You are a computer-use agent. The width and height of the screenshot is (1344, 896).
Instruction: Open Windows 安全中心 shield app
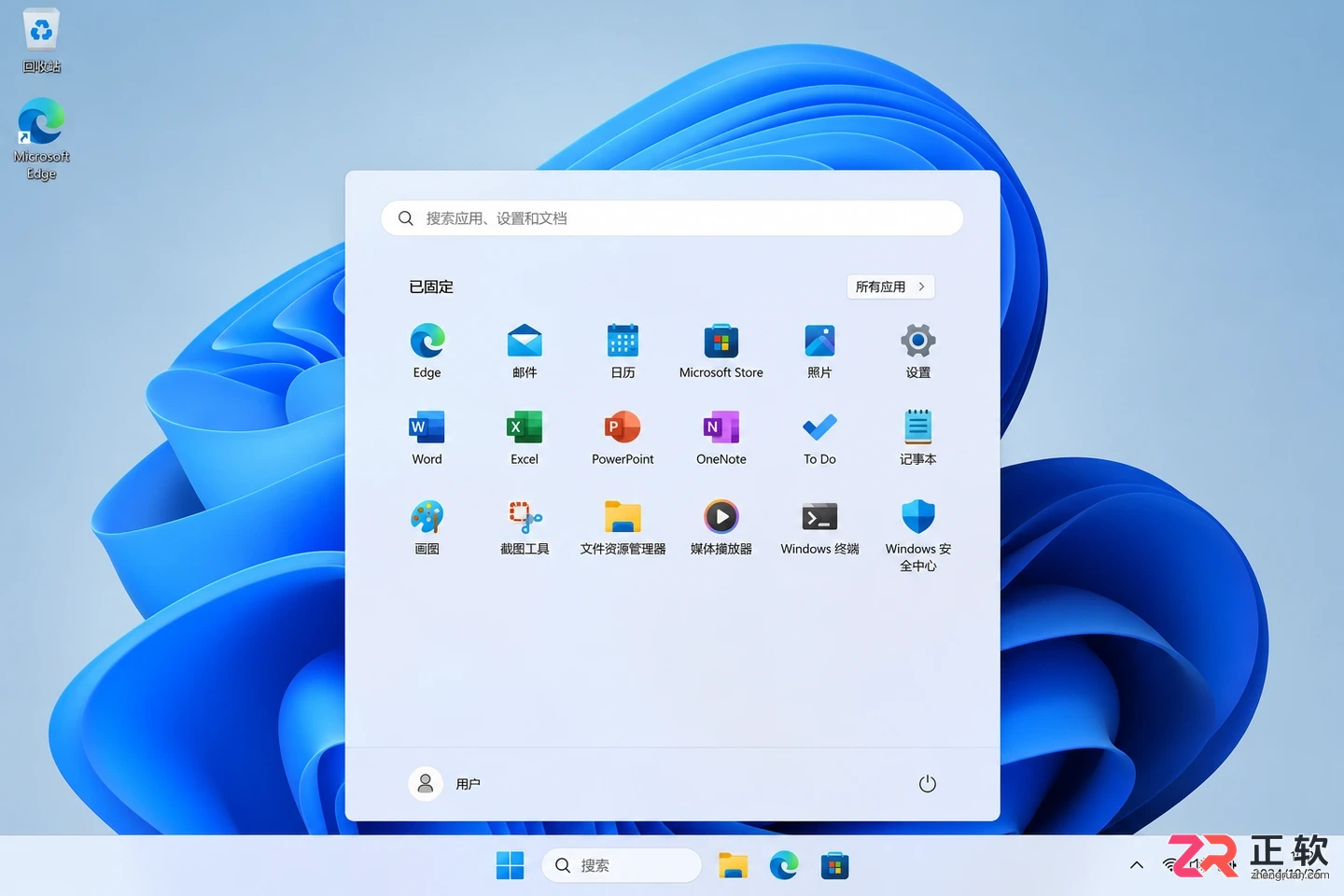tap(918, 536)
